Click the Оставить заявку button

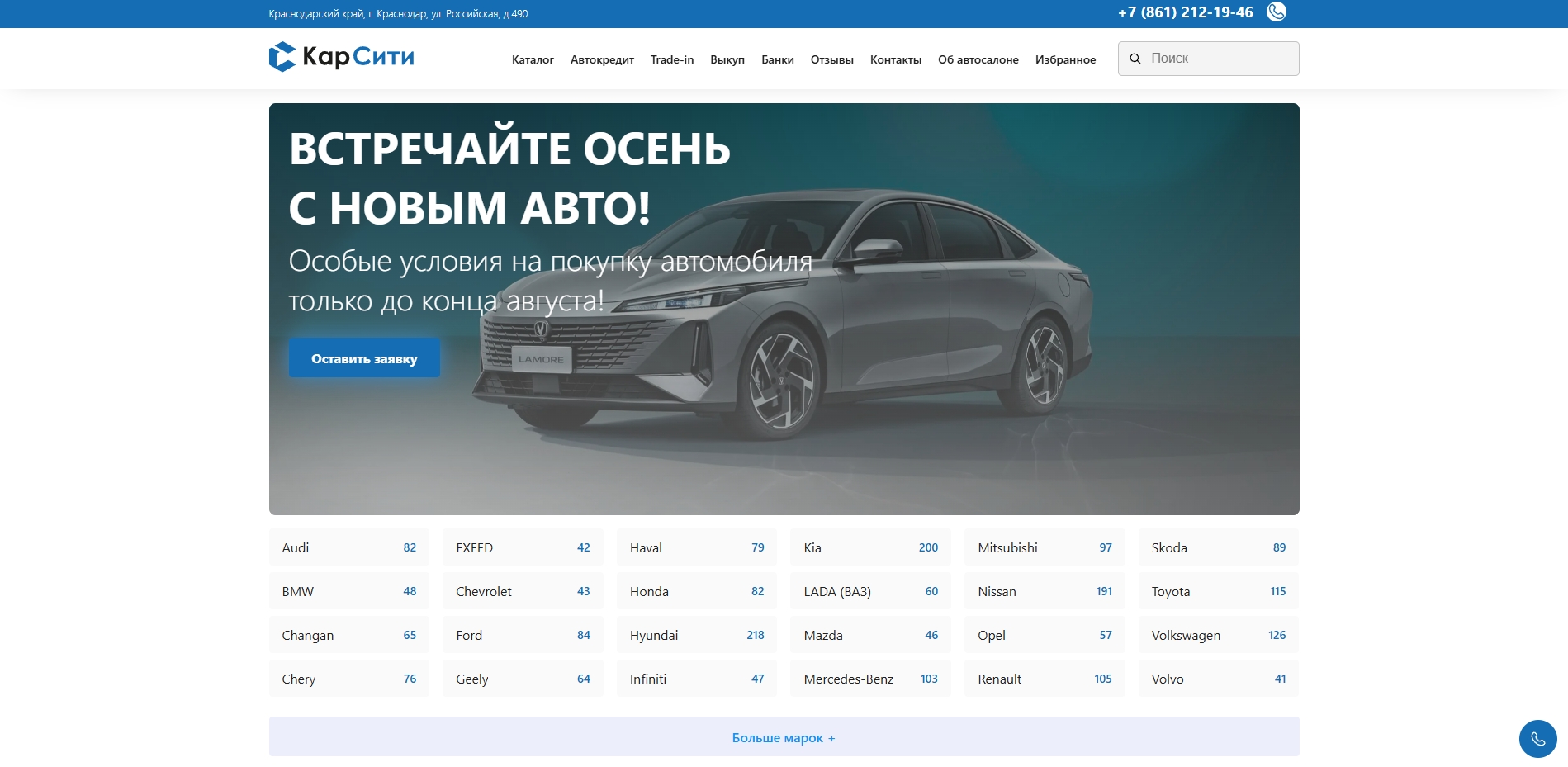coord(363,358)
